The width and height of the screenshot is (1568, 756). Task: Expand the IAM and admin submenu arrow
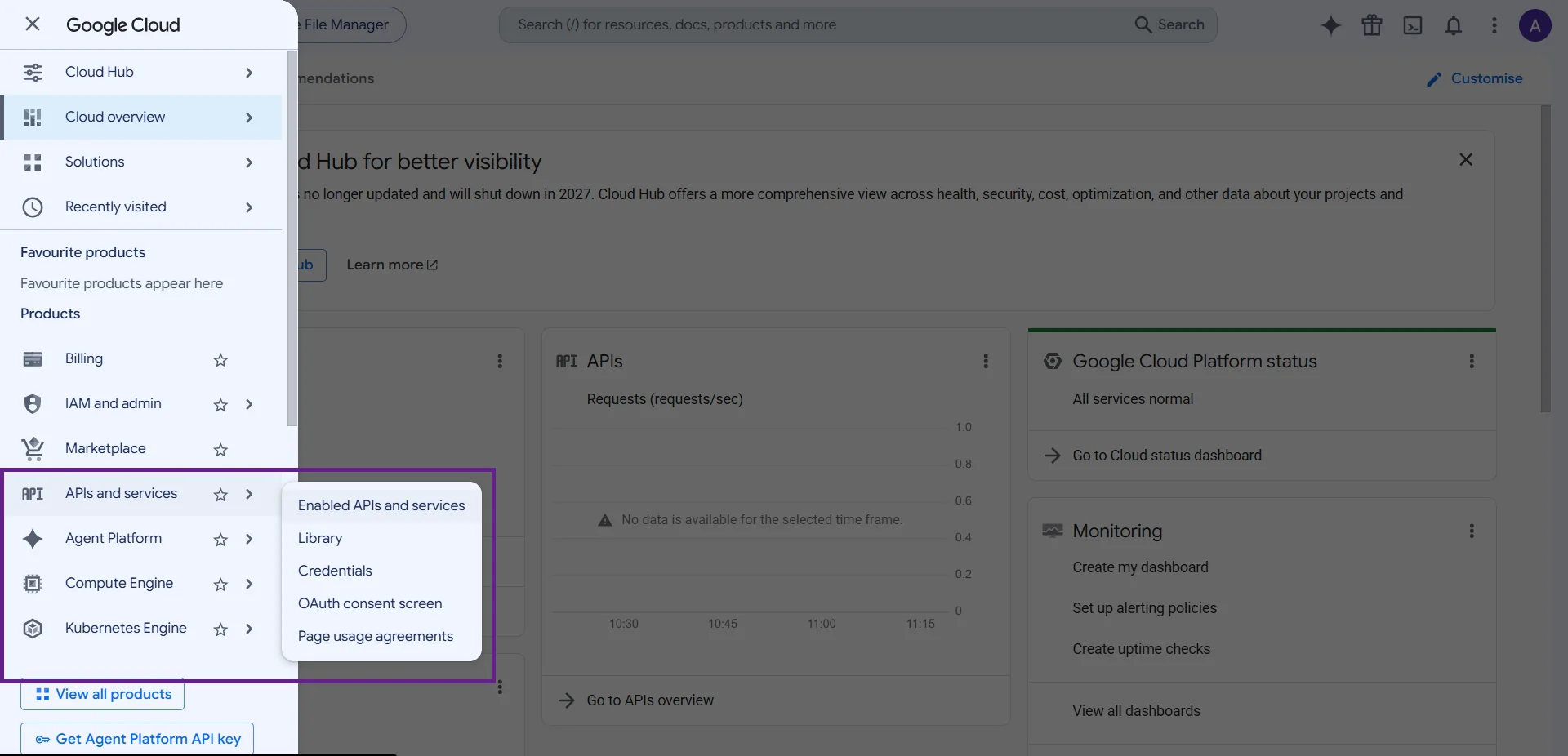click(249, 404)
